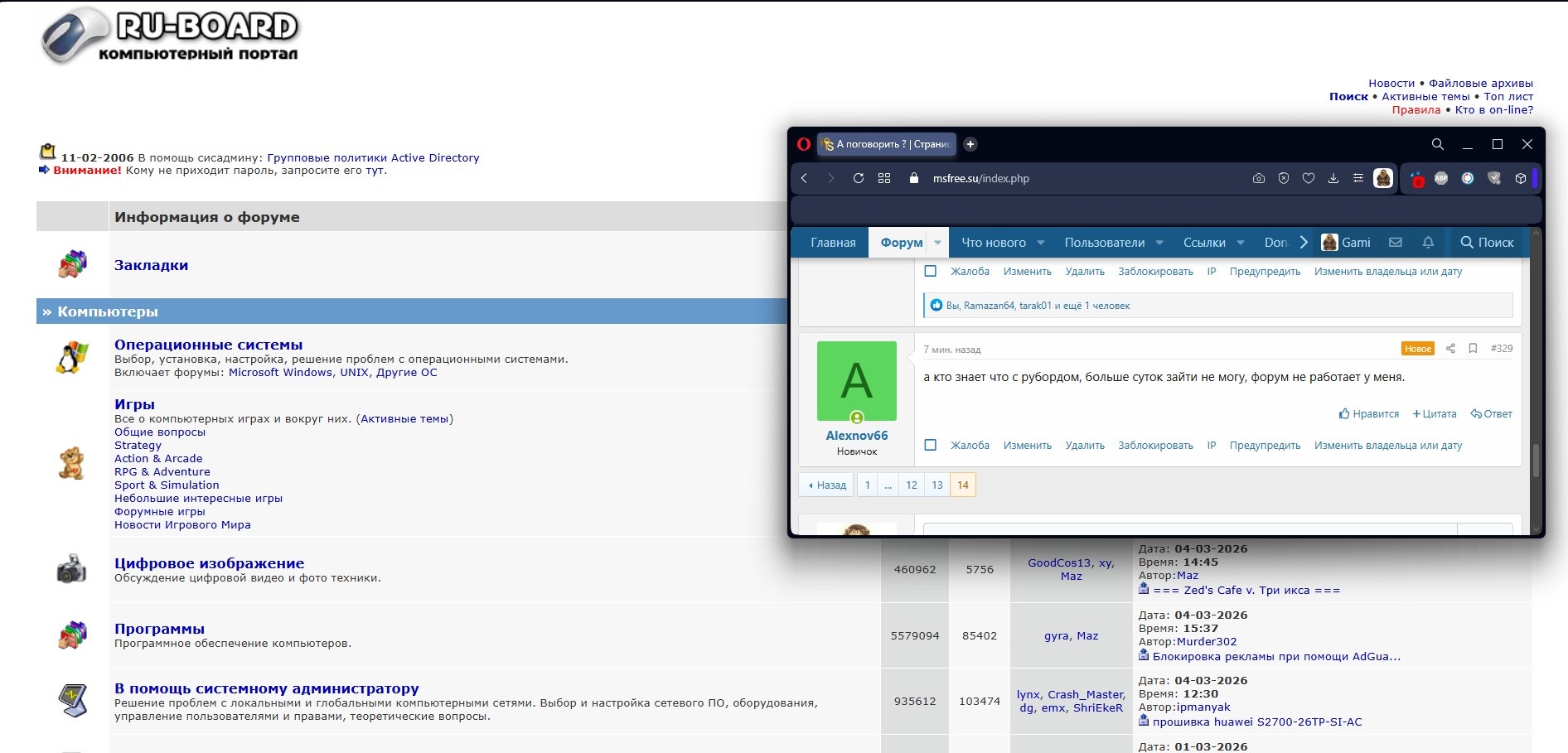Search tabs magnifier in Opera title bar
Image resolution: width=1568 pixels, height=753 pixels.
[x=1438, y=144]
